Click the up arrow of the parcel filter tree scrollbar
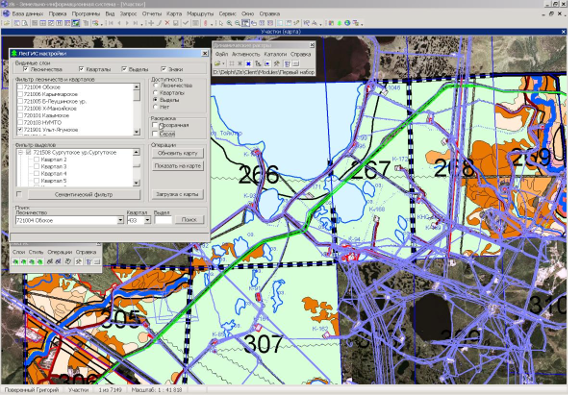Viewport: 568px width, 395px height. [137, 152]
